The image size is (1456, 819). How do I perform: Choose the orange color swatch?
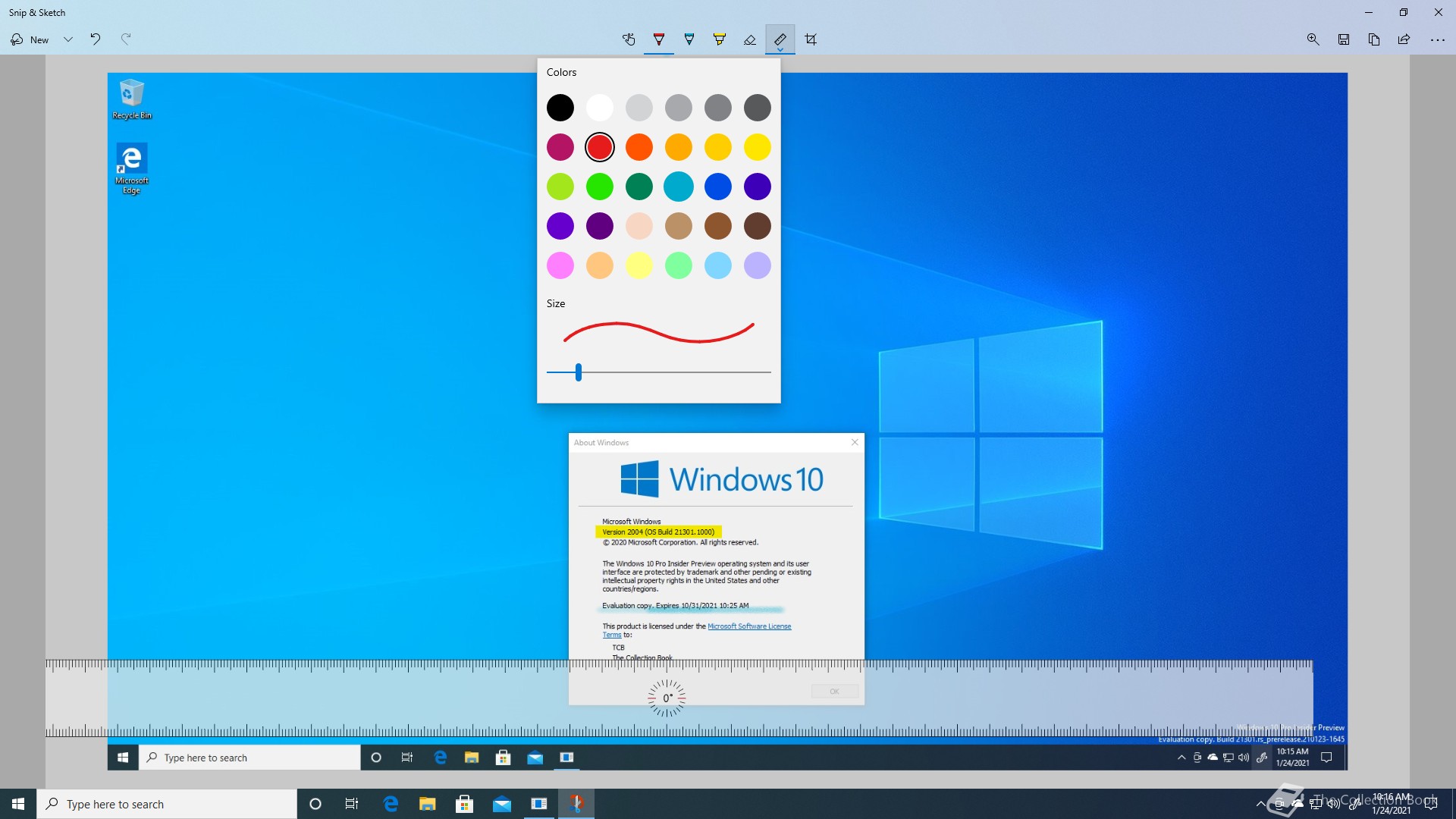[x=639, y=147]
